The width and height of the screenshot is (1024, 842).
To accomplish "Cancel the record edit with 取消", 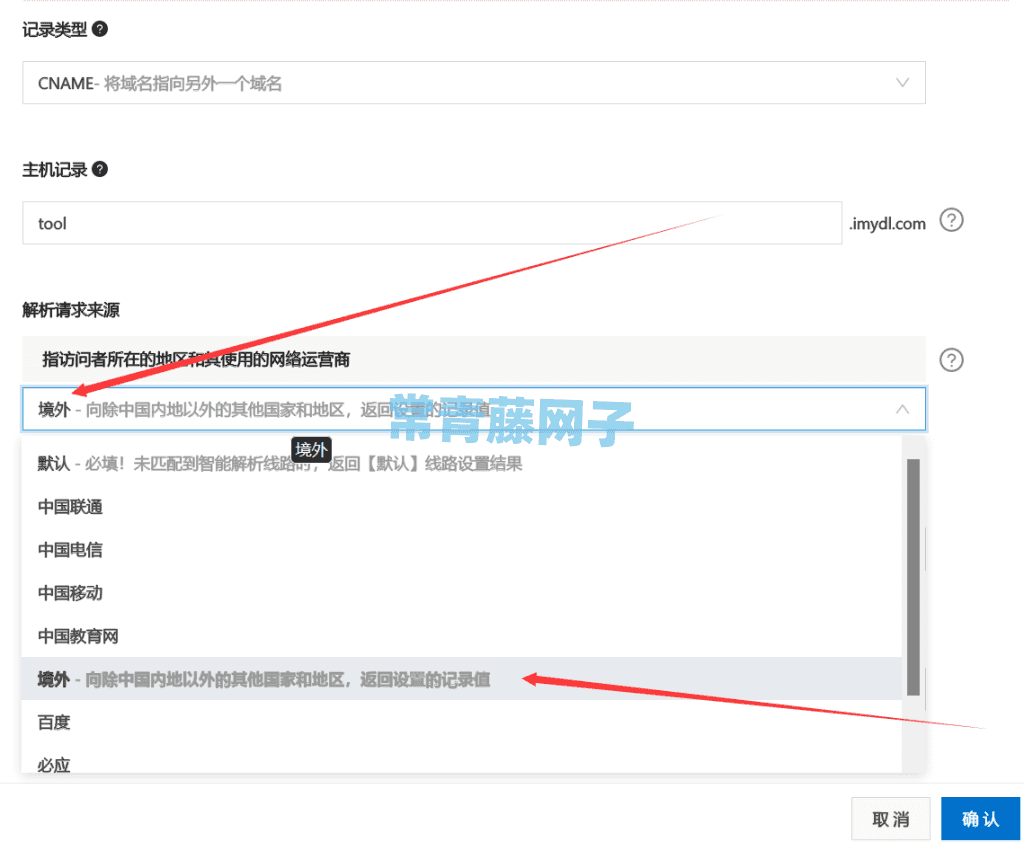I will point(890,818).
